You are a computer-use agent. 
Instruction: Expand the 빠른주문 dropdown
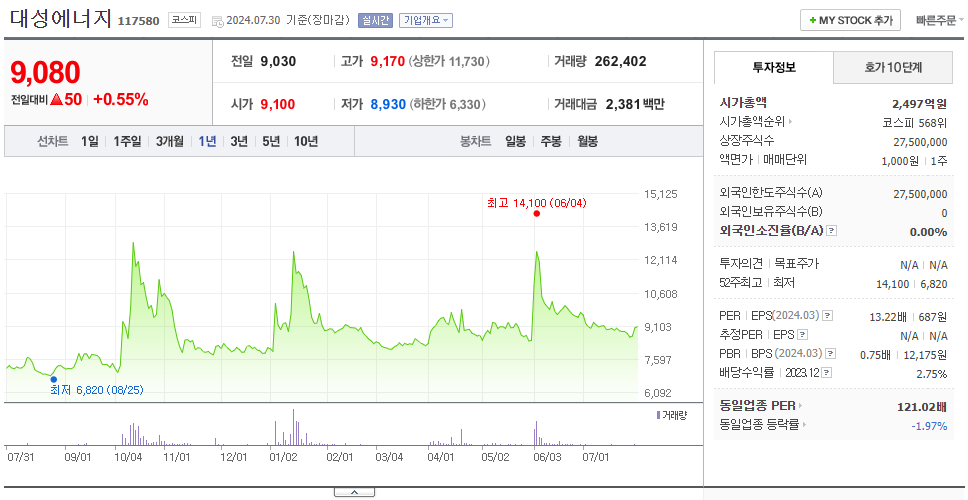940,20
